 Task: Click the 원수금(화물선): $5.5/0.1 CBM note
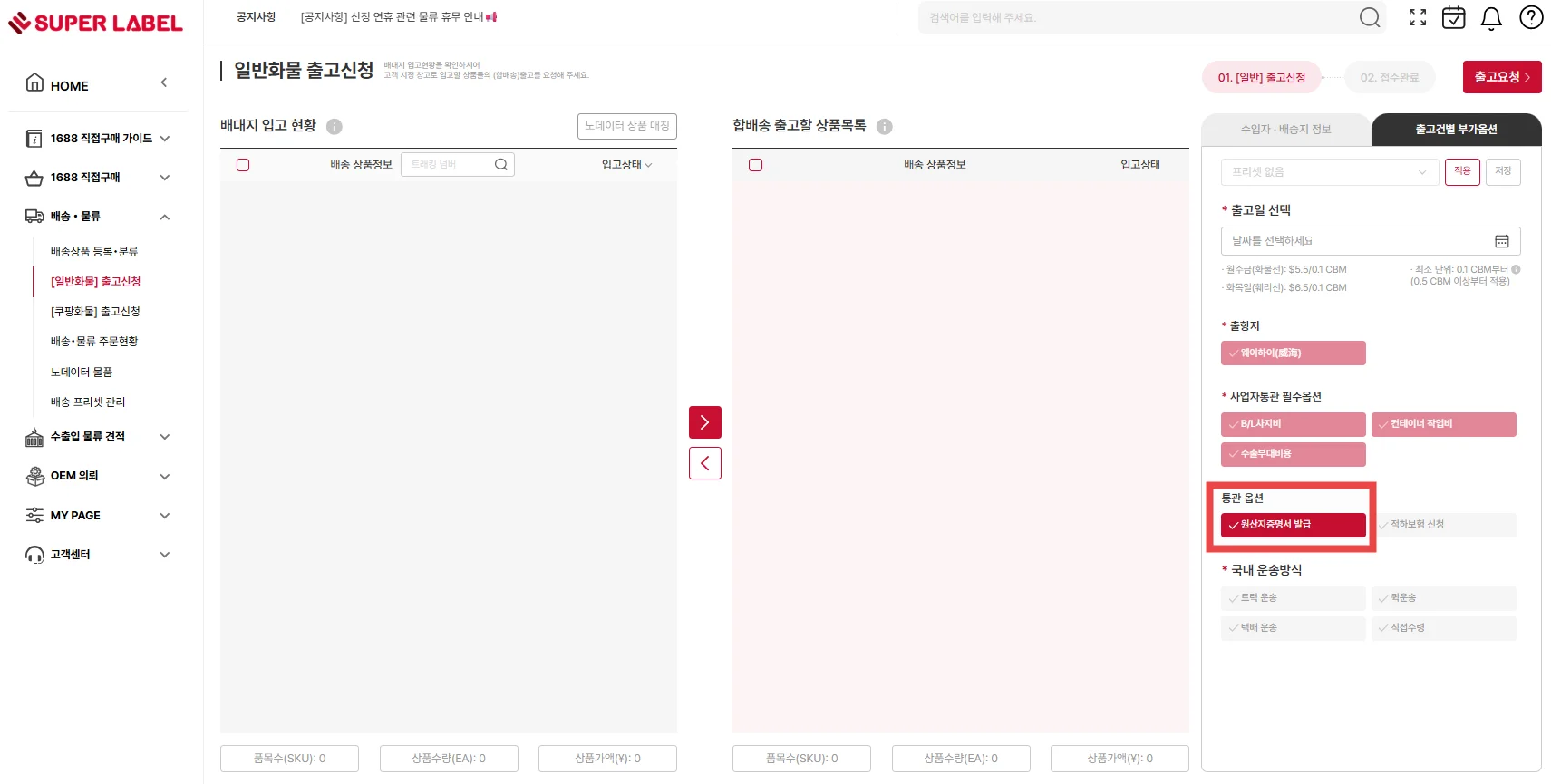click(1284, 270)
